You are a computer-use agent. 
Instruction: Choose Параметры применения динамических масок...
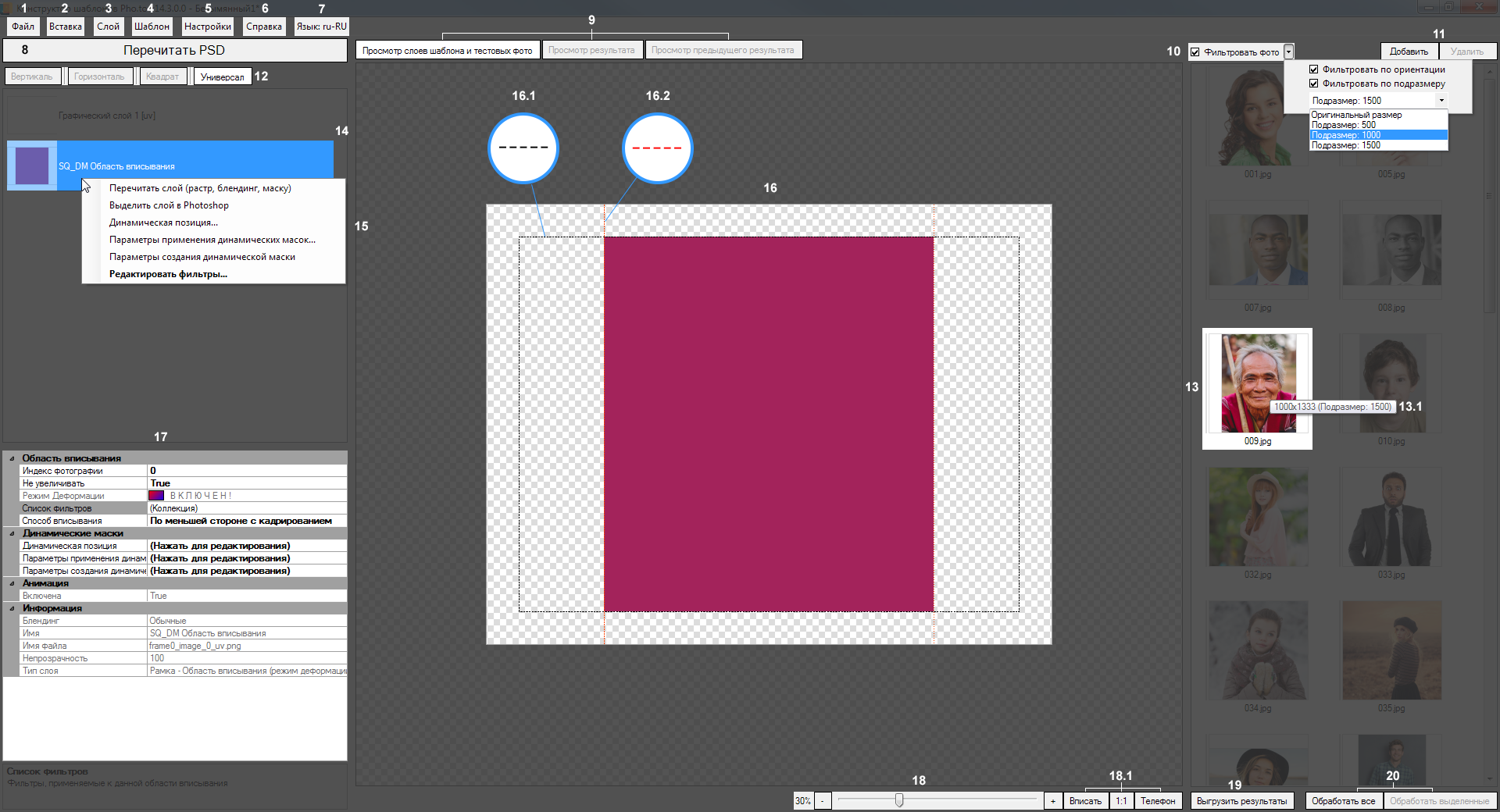tap(213, 240)
